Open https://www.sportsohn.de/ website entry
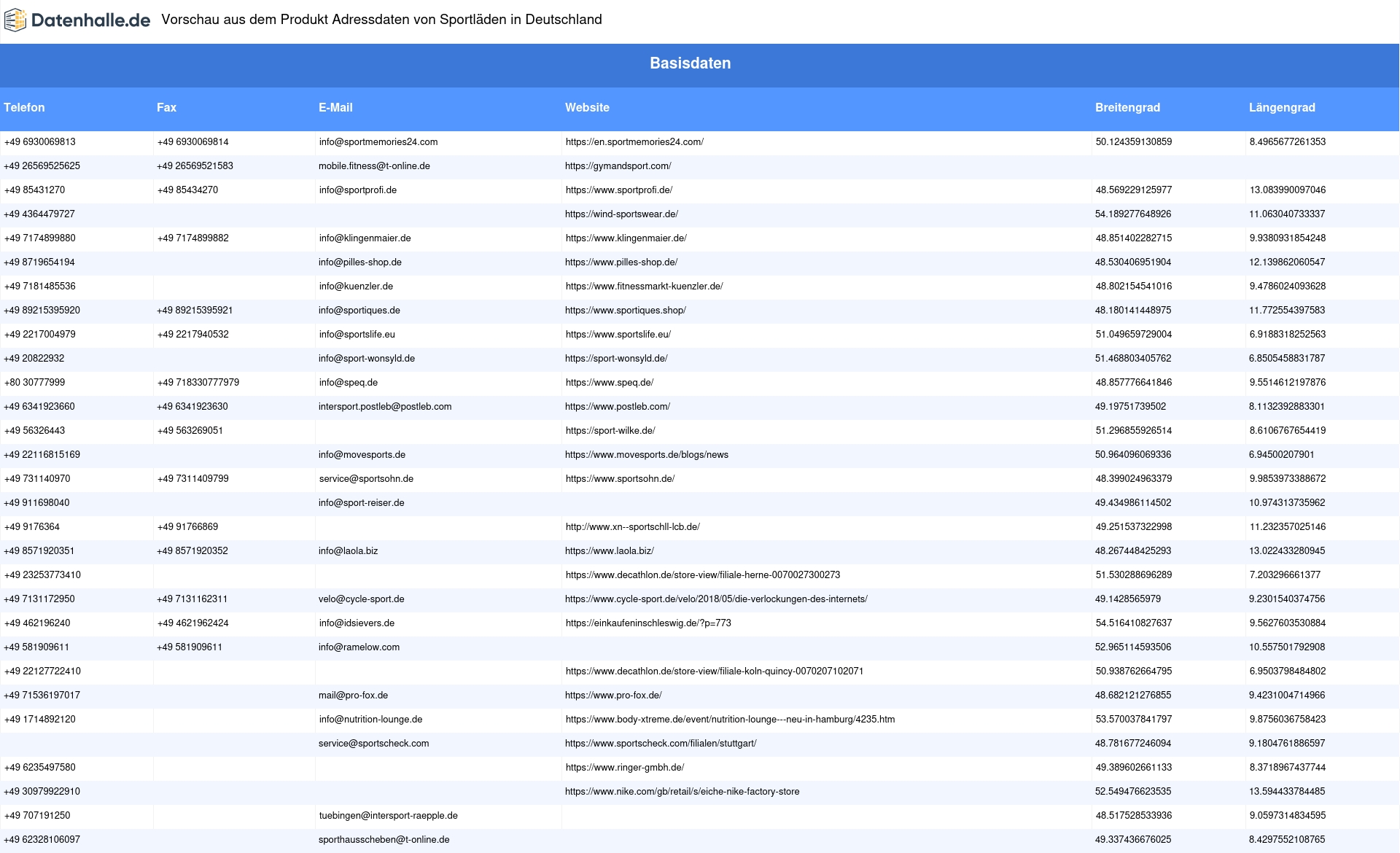 (620, 479)
